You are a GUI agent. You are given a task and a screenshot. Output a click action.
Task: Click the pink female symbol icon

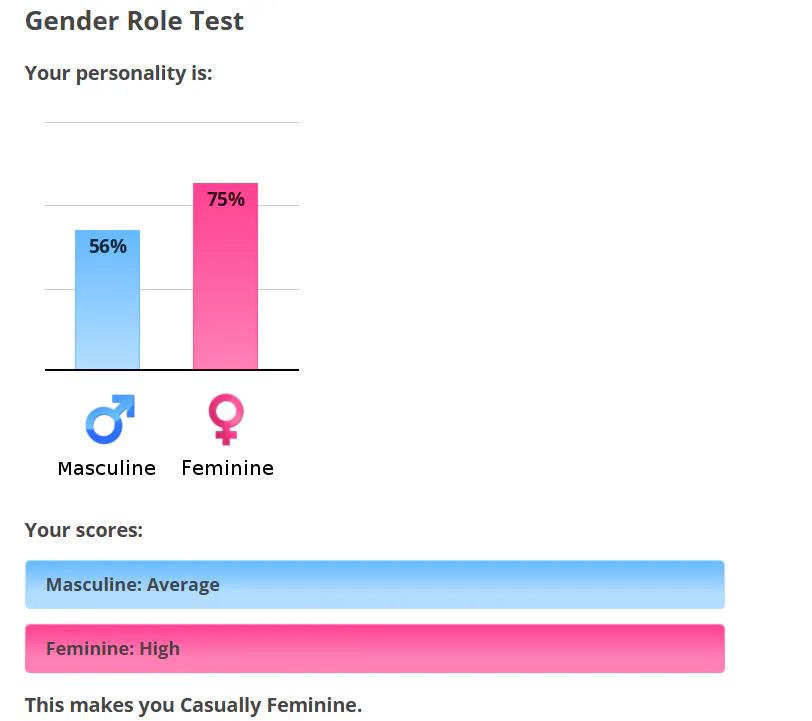(x=226, y=419)
